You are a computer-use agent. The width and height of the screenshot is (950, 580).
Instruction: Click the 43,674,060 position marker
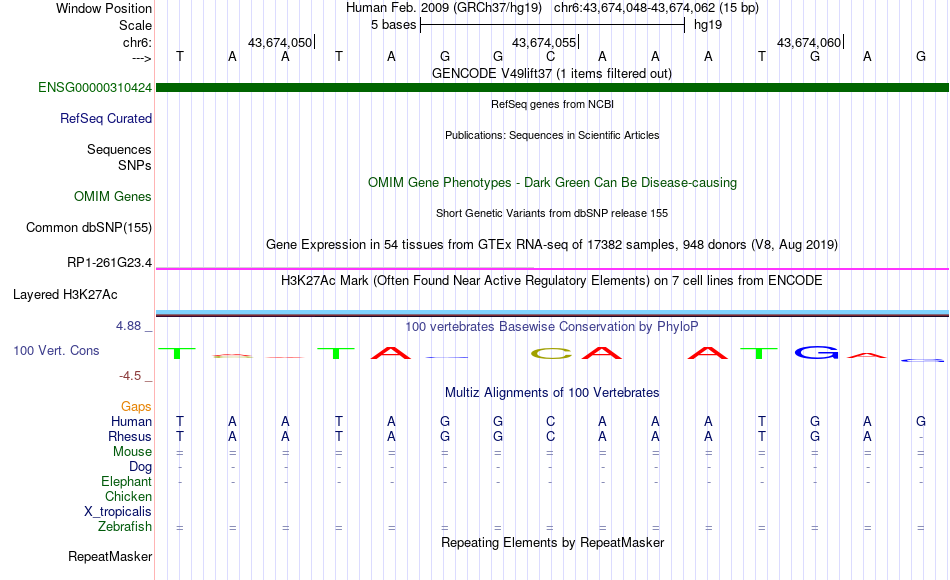[x=809, y=42]
